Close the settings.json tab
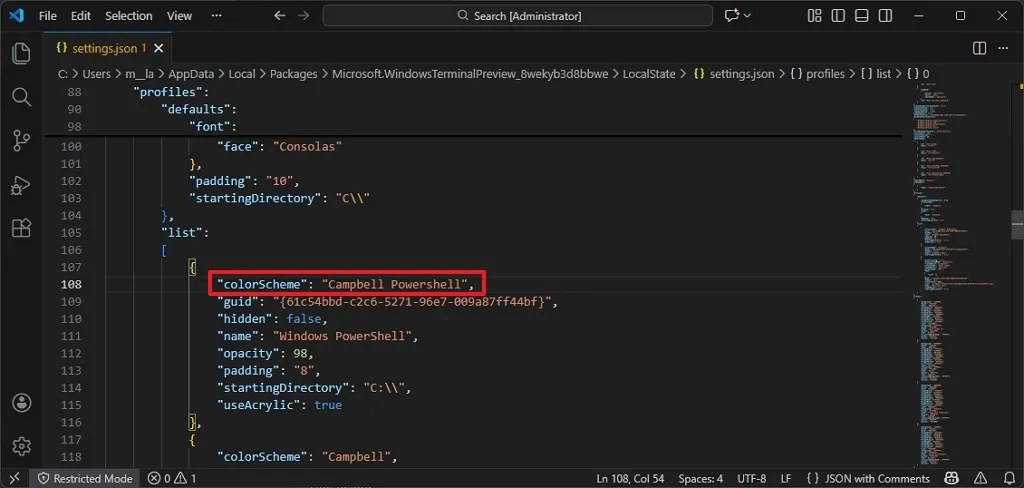Screen dimensions: 1024x488 click(x=159, y=48)
